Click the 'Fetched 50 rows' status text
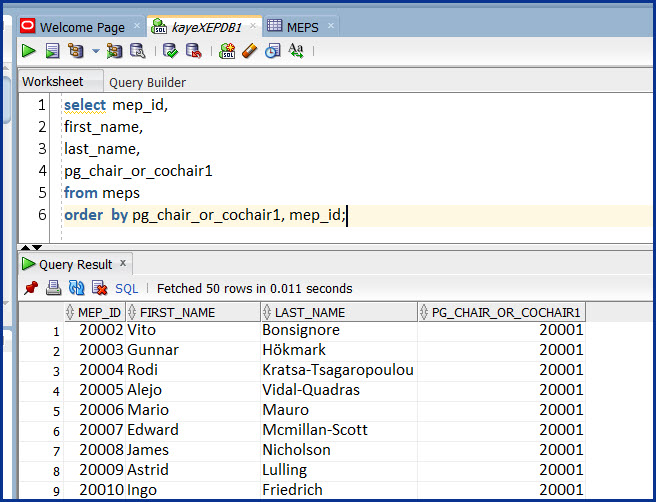 254,289
